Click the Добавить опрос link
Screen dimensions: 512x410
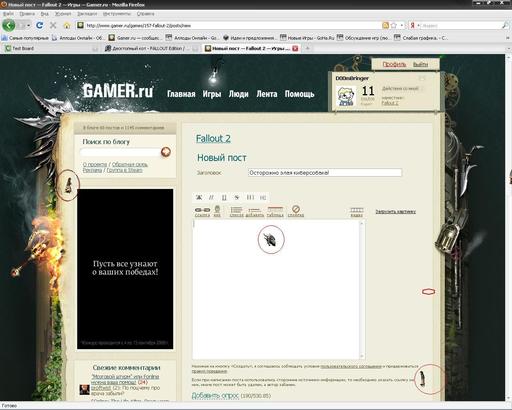(215, 396)
